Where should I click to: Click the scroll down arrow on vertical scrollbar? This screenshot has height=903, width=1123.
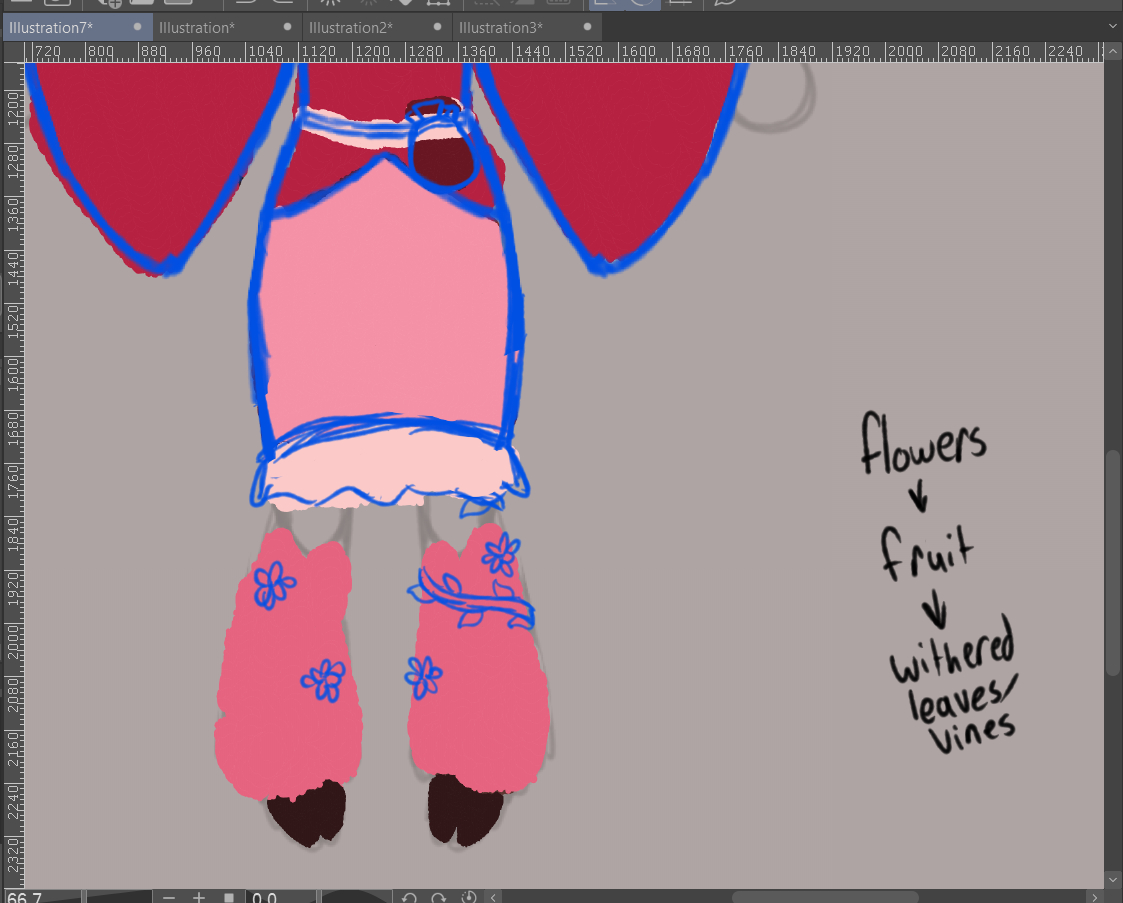click(x=1113, y=879)
